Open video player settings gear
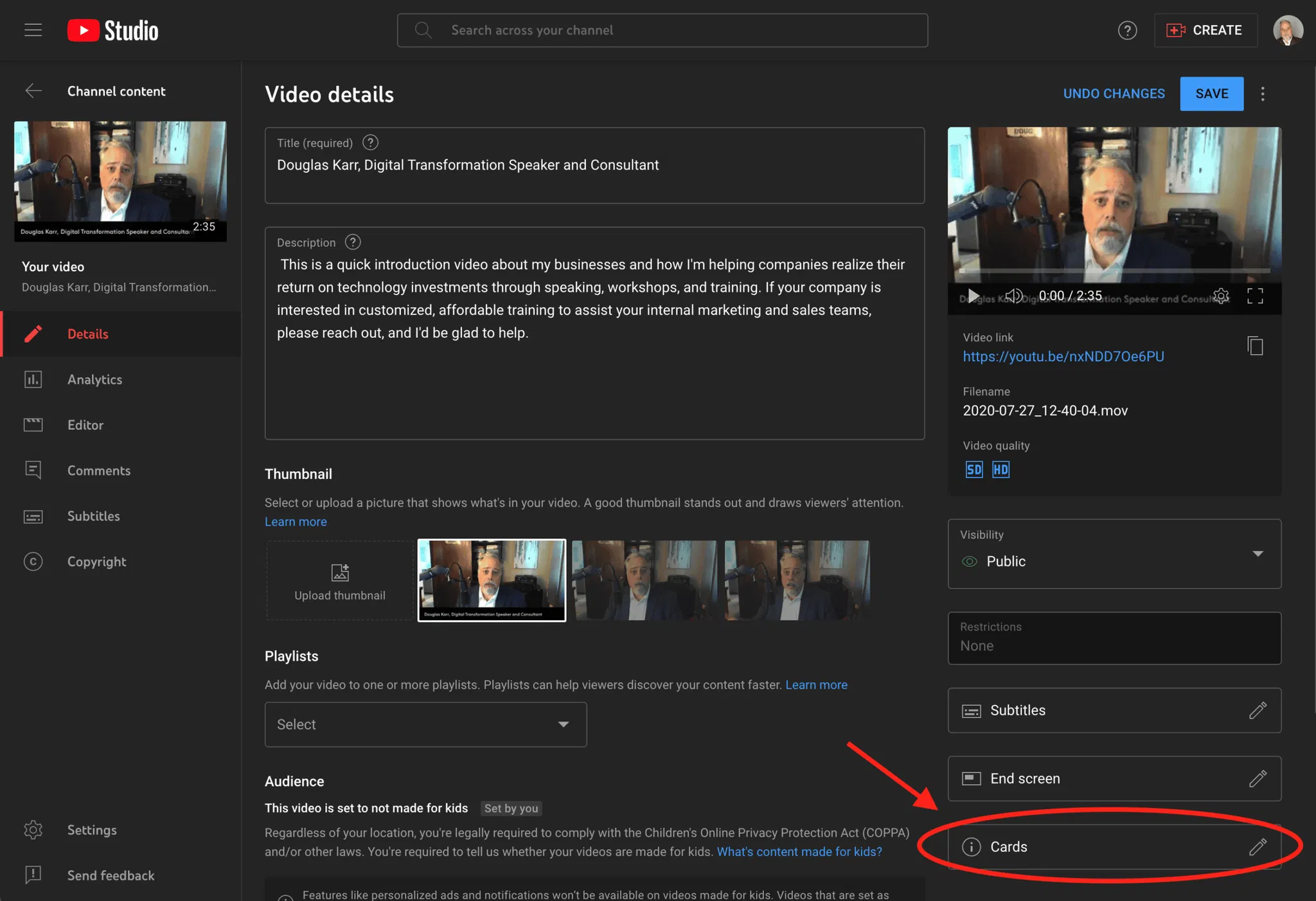 (1221, 296)
